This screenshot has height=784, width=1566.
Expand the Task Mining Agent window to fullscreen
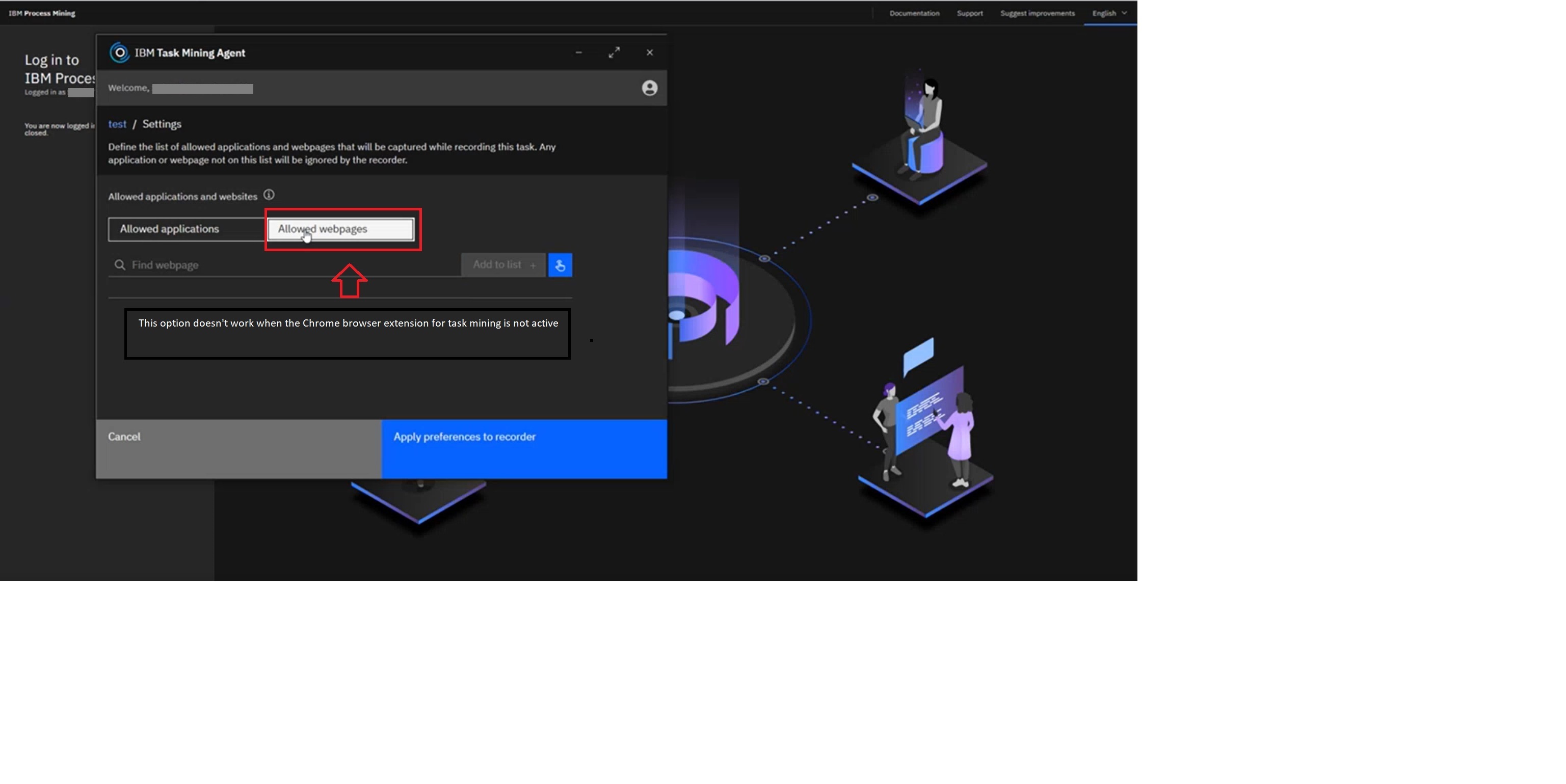614,53
